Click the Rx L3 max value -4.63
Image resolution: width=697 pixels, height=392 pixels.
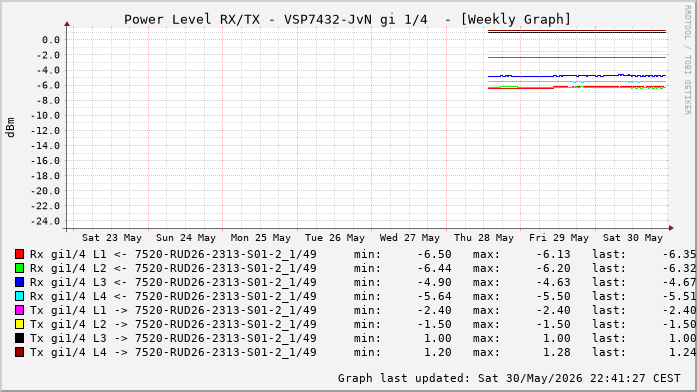(553, 282)
